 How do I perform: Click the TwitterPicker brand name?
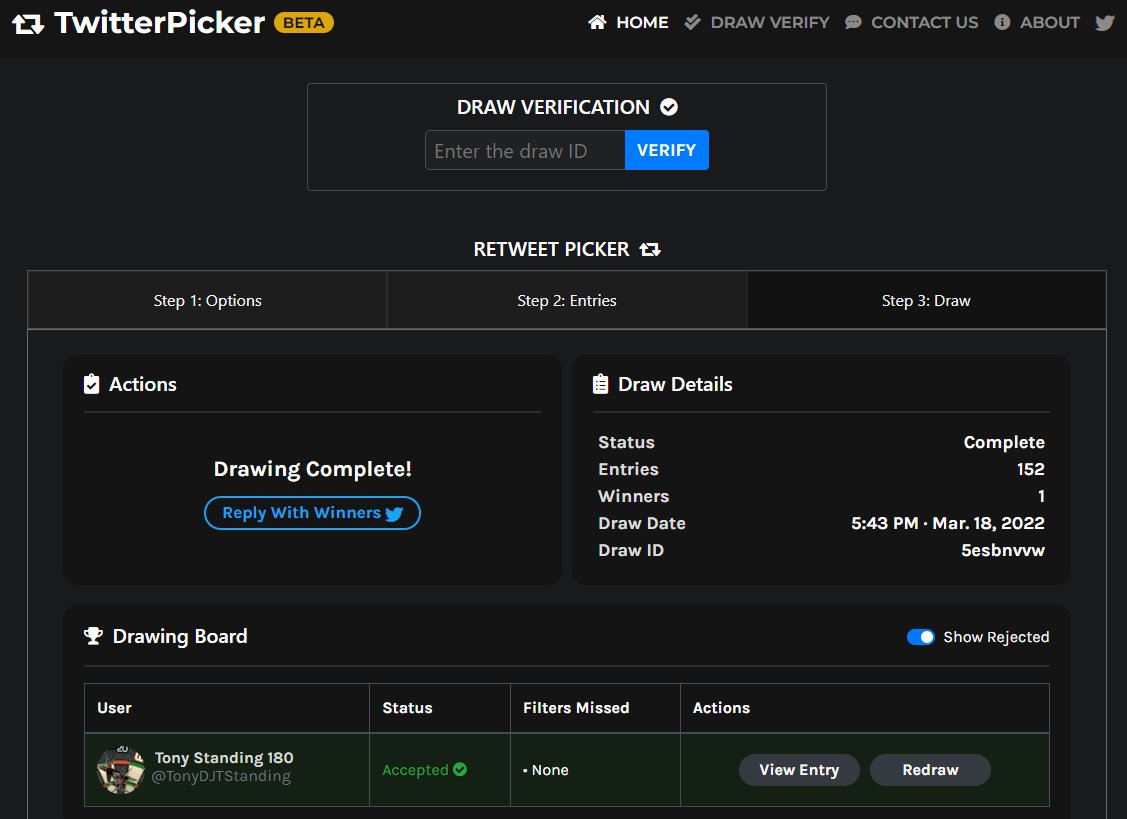coord(160,23)
